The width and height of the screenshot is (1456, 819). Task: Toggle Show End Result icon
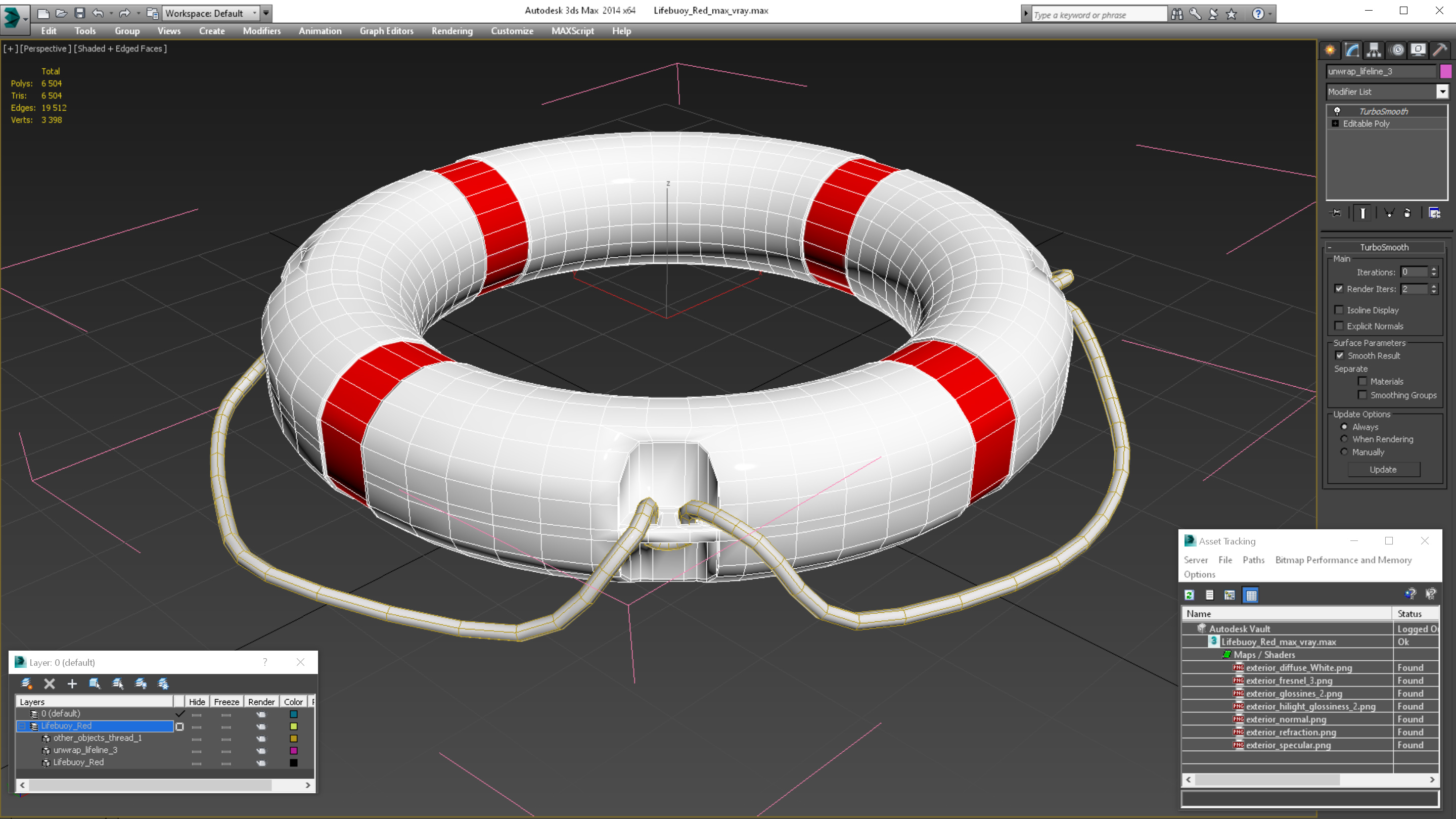click(x=1363, y=213)
